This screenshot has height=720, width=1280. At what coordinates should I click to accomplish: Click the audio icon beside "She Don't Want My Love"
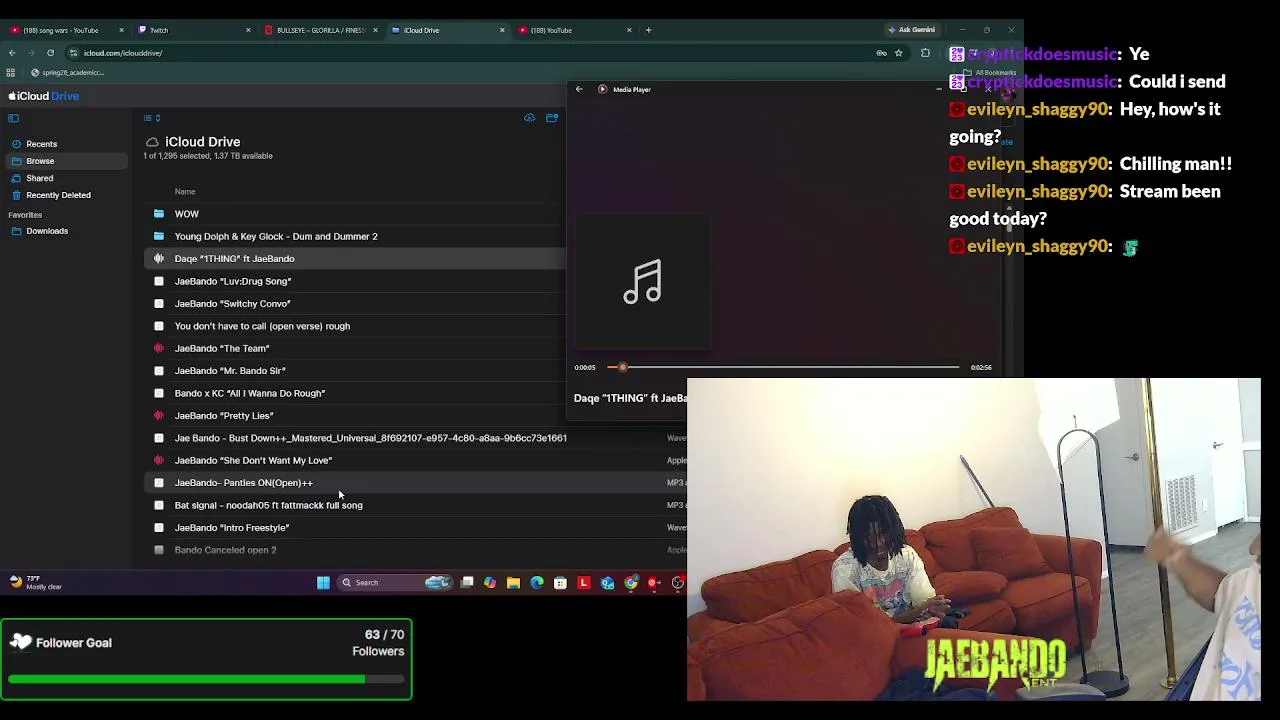click(159, 460)
